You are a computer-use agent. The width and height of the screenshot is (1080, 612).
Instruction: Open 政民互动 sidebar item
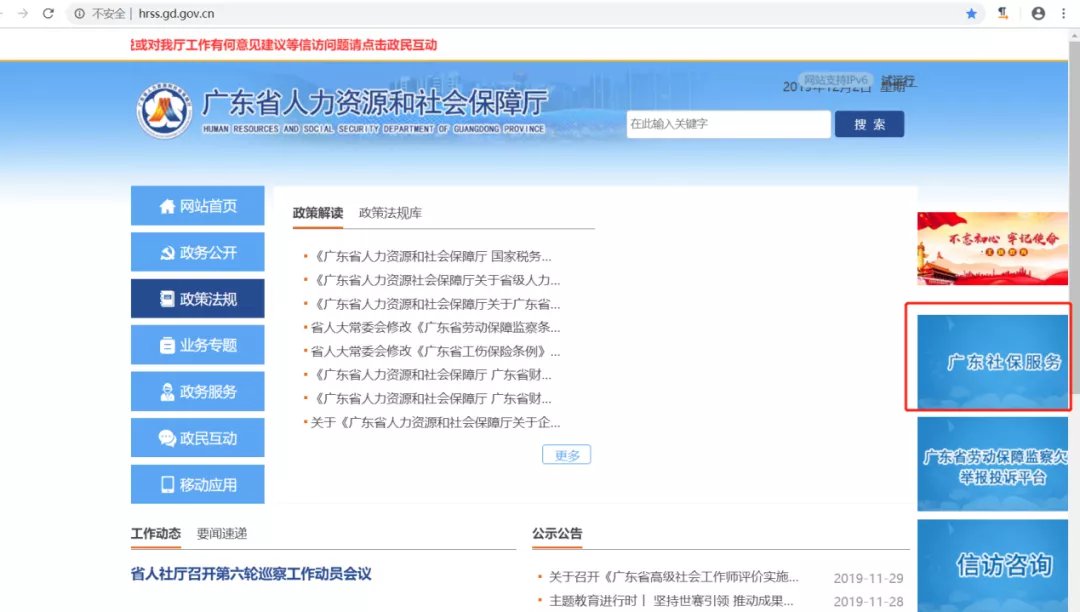[198, 438]
